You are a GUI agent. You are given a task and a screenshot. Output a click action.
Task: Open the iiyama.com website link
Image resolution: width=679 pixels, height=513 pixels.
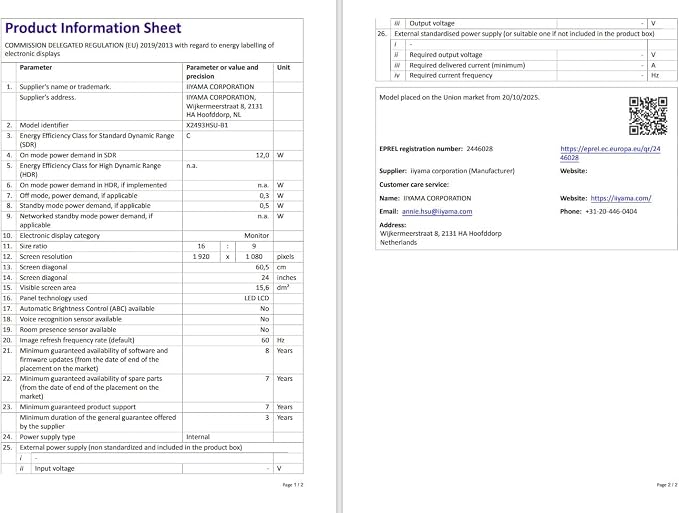tap(621, 198)
